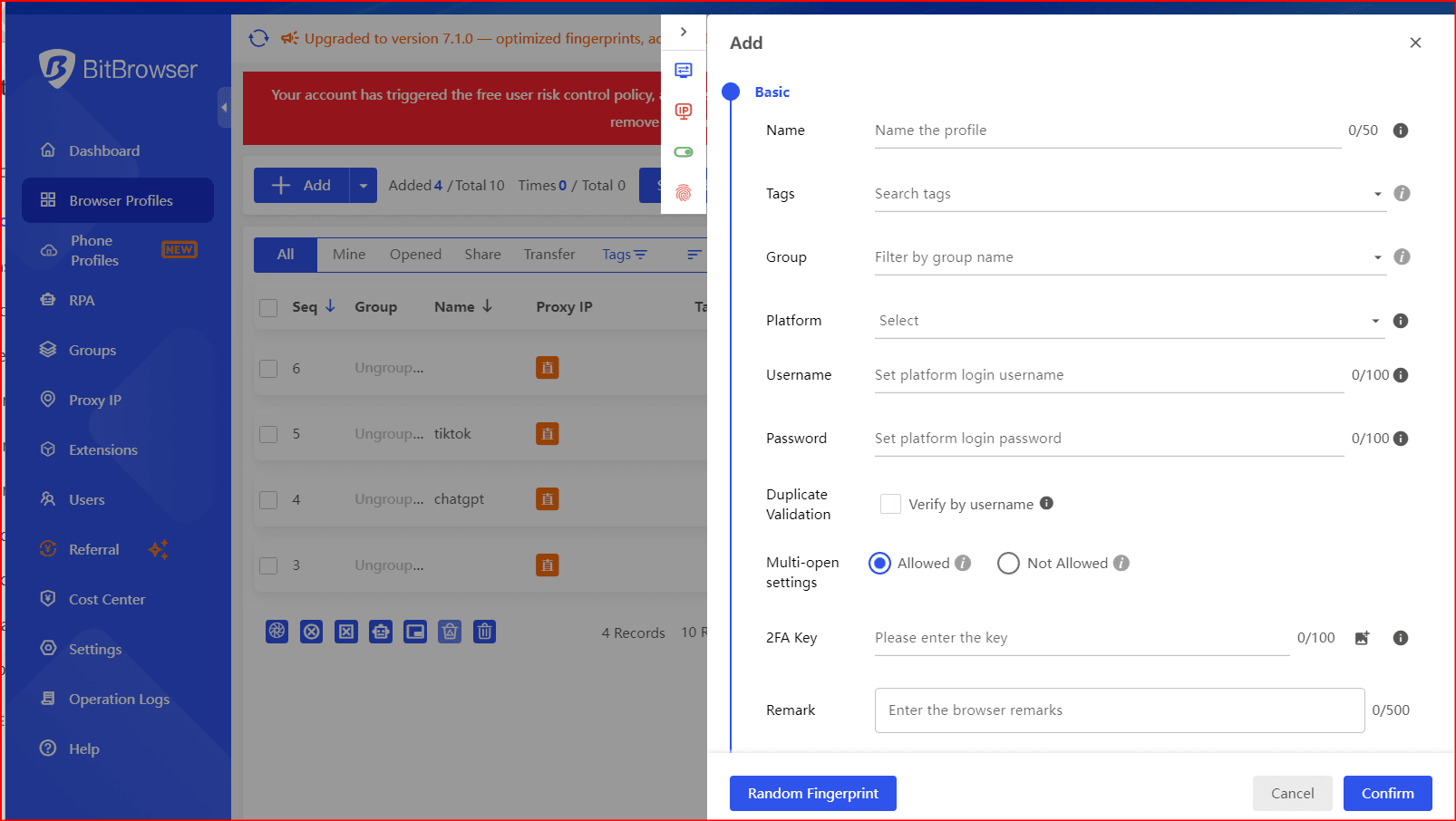This screenshot has height=821, width=1456.
Task: Collapse the side panel with chevron arrow
Action: 684,32
